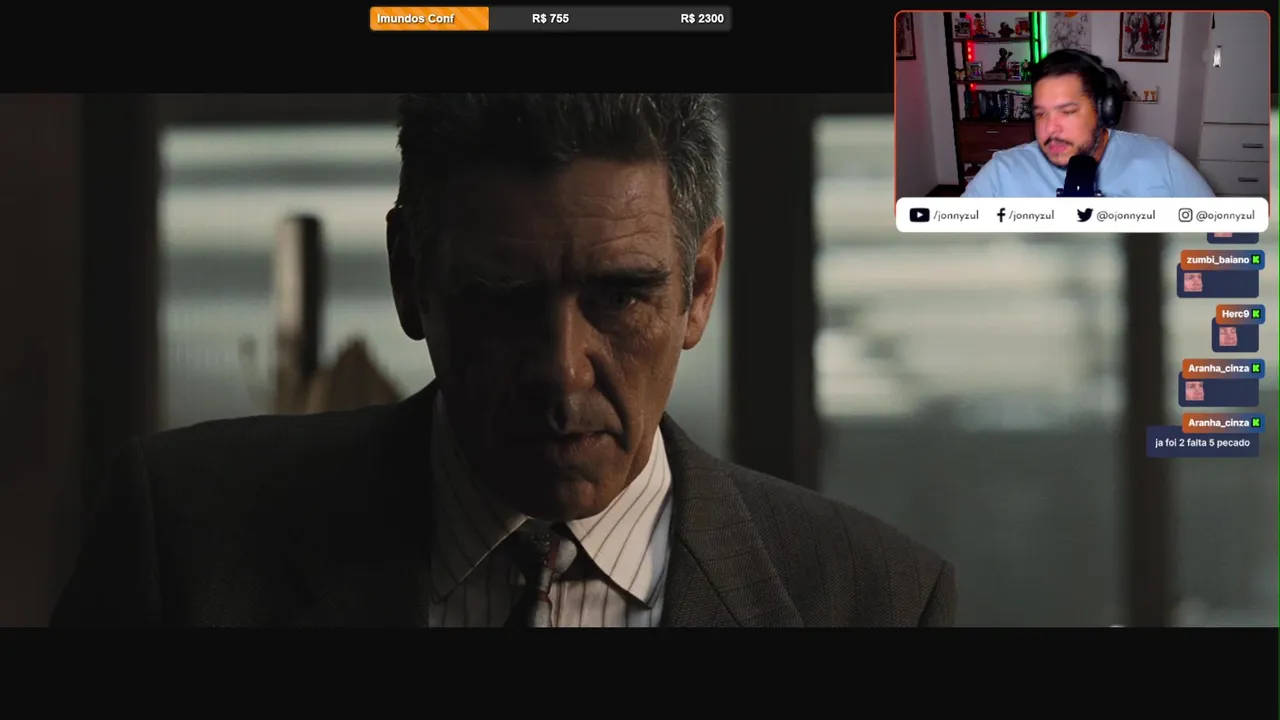Viewport: 1280px width, 720px height.
Task: Click the R$ 755 donation amount
Action: pos(550,18)
